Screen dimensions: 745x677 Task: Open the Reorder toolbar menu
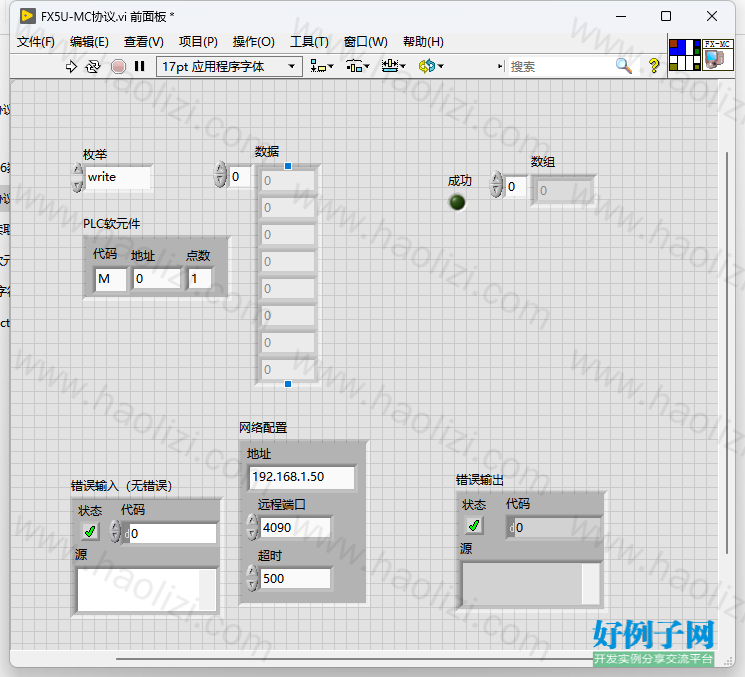[430, 66]
